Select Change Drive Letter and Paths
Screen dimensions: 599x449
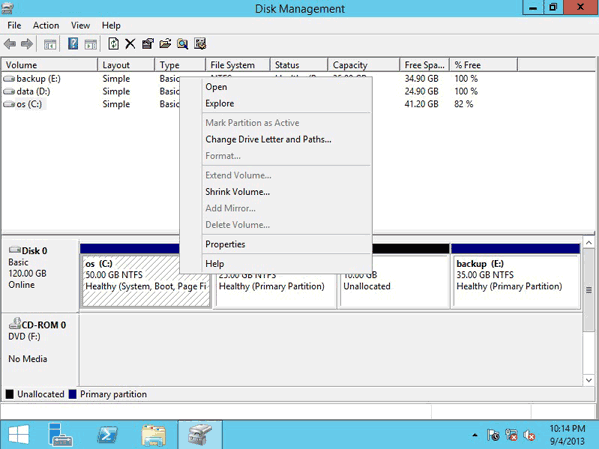[276, 139]
